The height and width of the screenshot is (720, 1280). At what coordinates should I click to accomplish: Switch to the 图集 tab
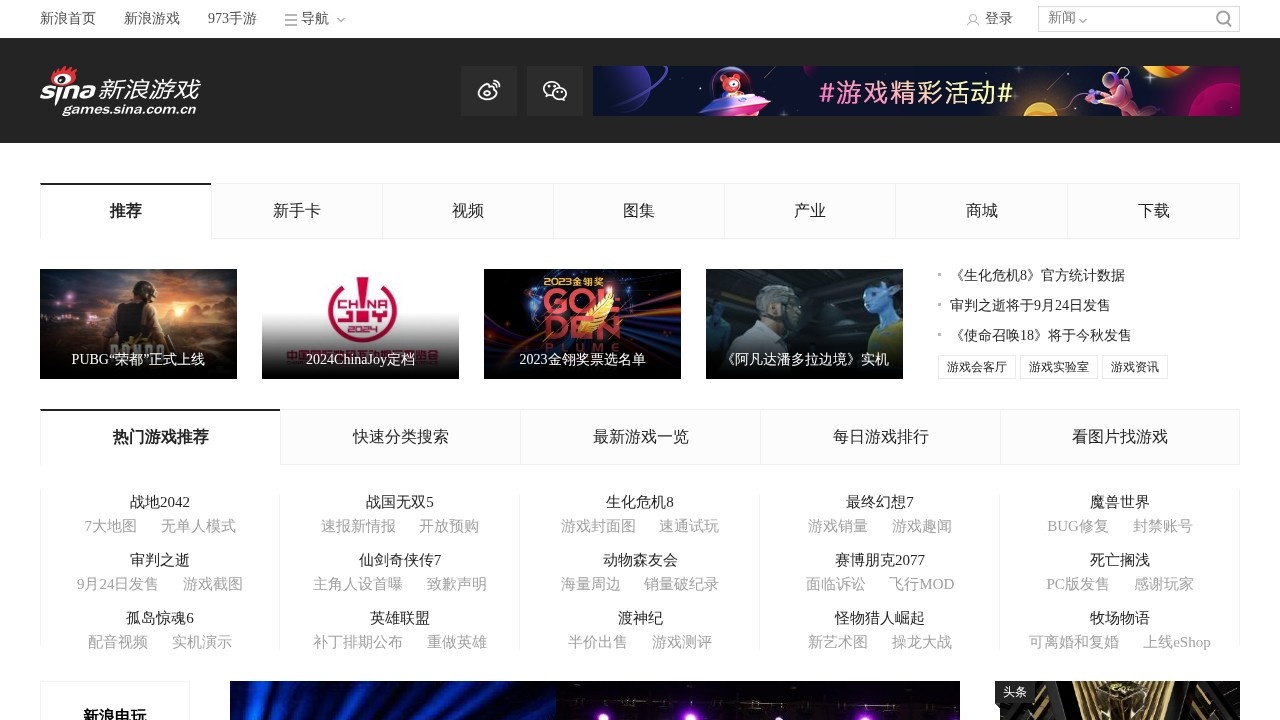(639, 211)
